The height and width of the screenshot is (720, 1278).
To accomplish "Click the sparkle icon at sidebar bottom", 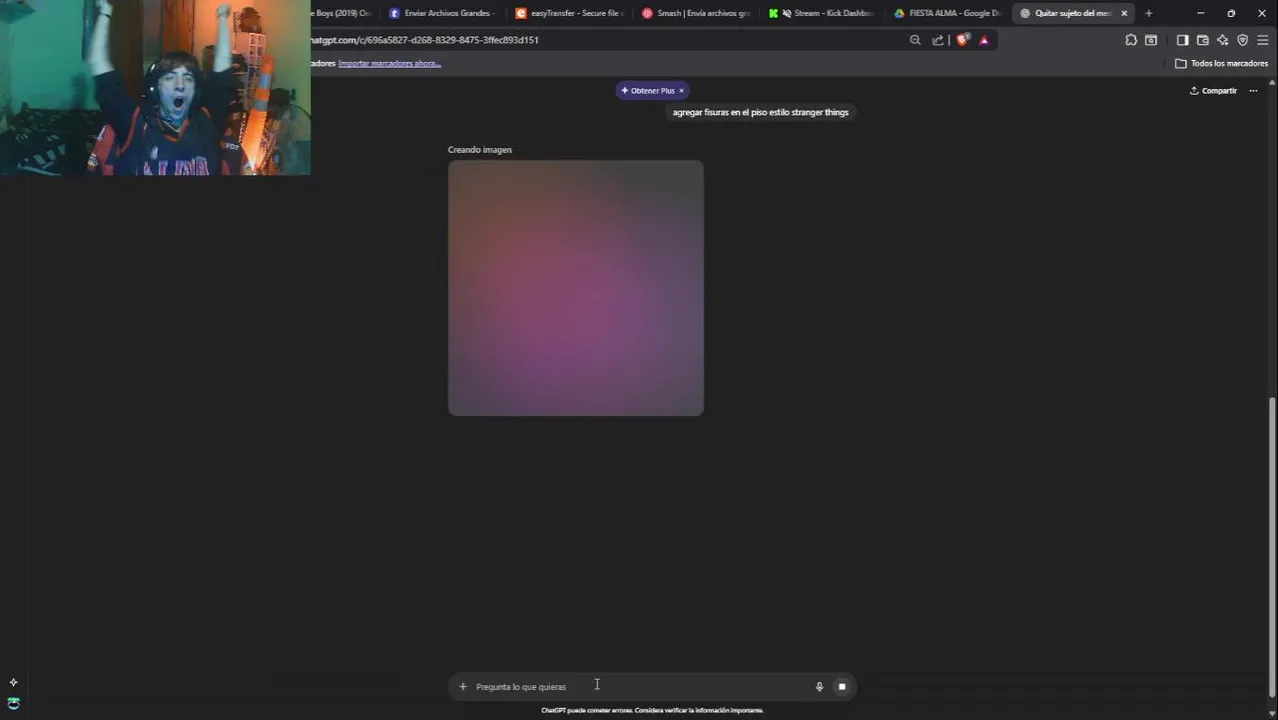I will click(x=13, y=682).
